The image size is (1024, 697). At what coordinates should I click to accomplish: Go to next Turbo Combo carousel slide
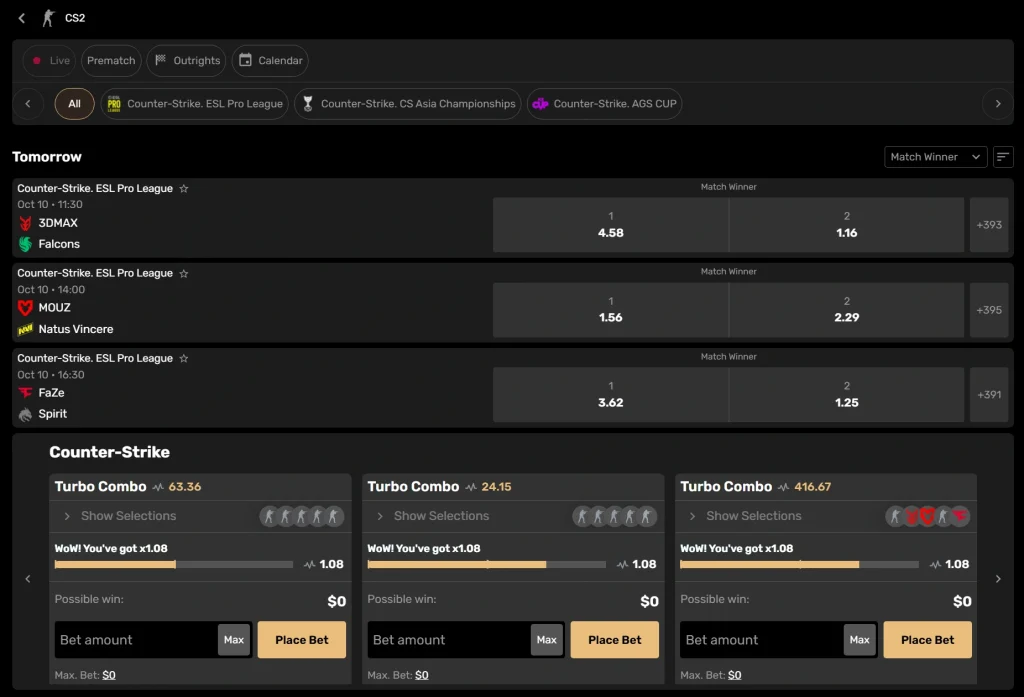pos(998,579)
